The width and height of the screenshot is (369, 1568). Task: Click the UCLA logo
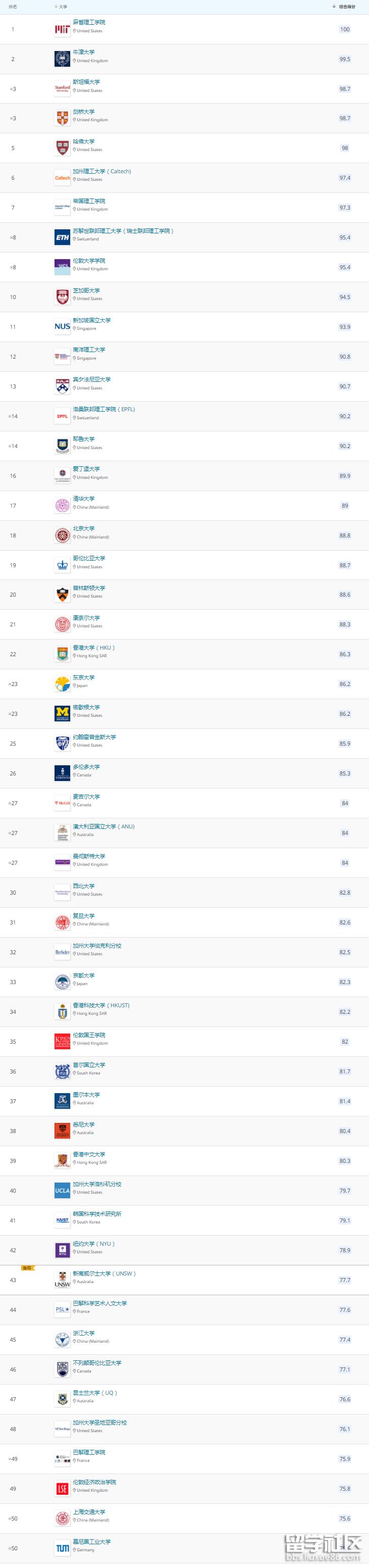(62, 1191)
